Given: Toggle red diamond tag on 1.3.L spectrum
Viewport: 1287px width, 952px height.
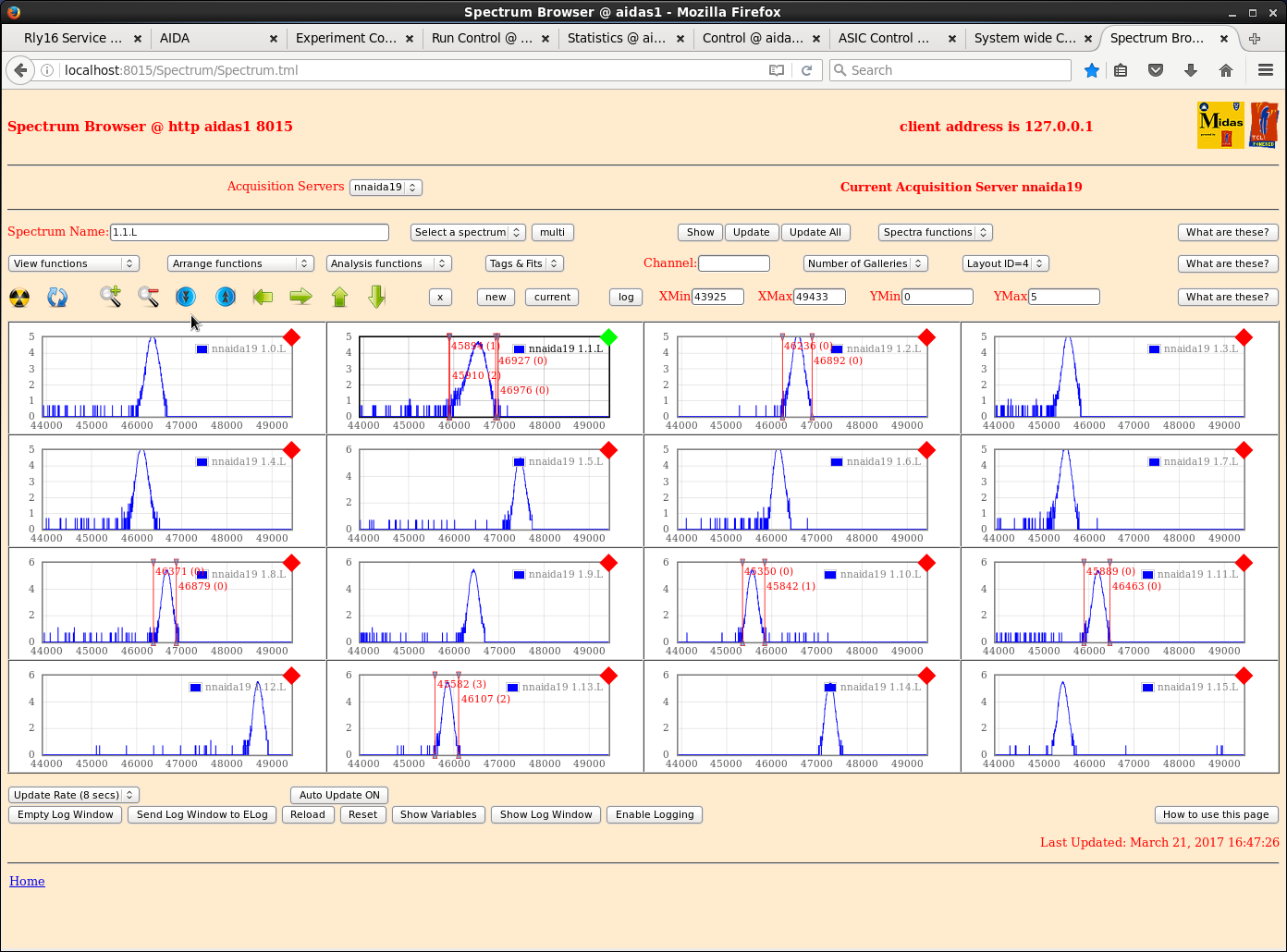Looking at the screenshot, I should pos(1244,337).
